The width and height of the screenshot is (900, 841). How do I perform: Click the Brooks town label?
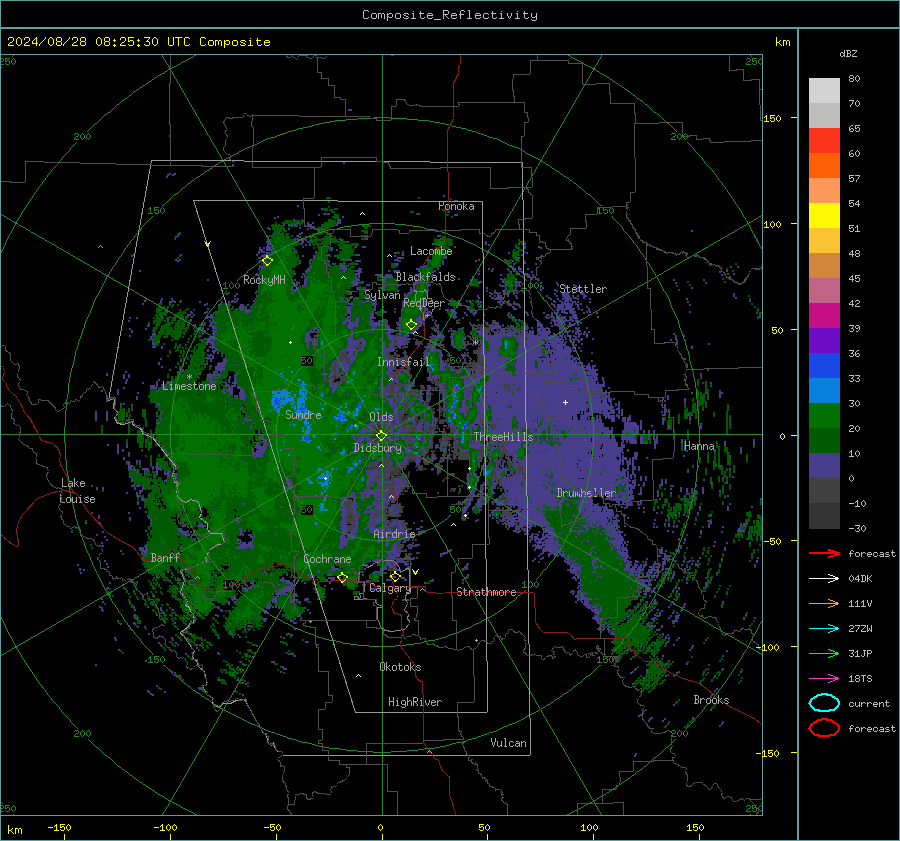coord(711,700)
